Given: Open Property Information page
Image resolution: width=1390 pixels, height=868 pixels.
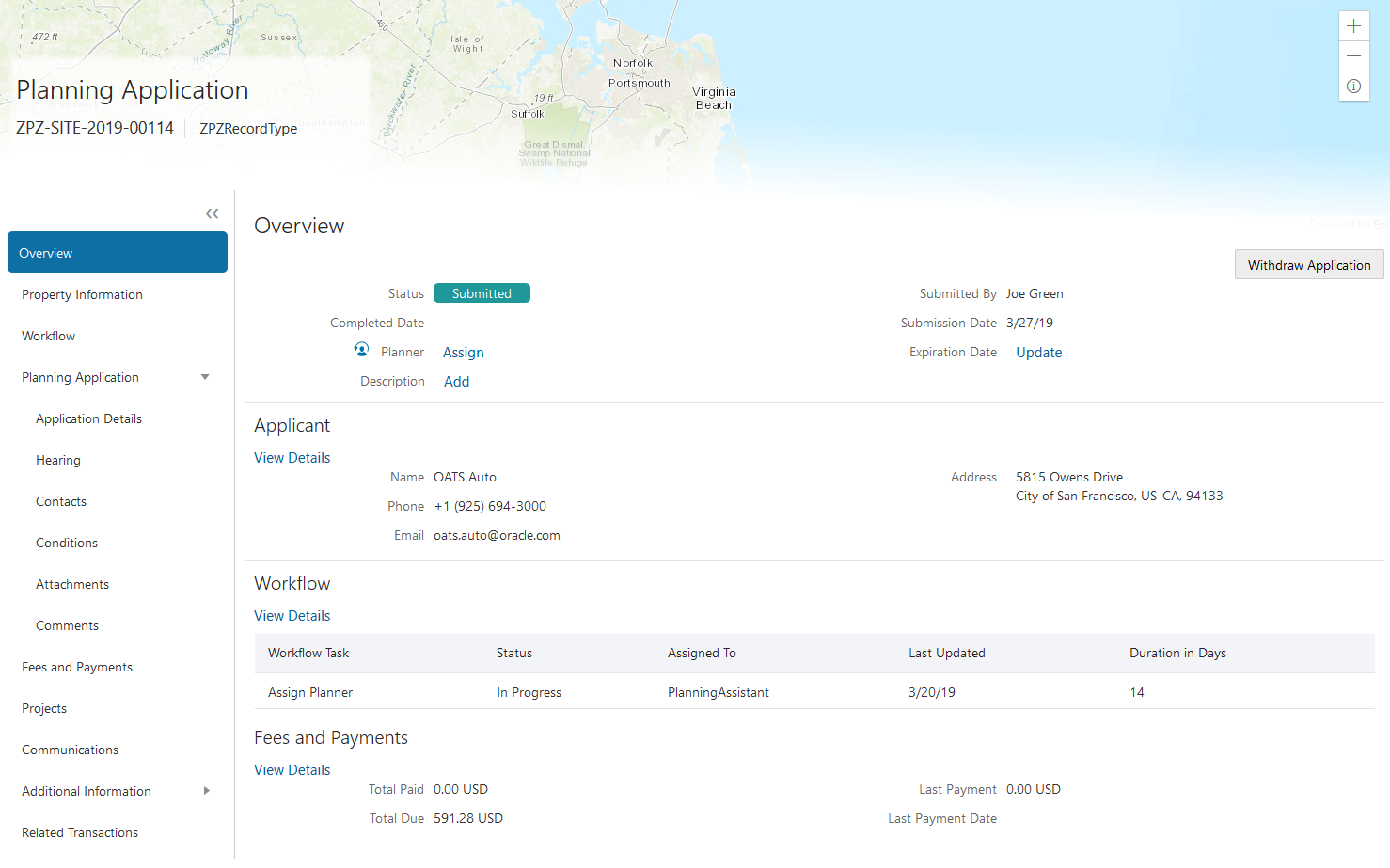Looking at the screenshot, I should pyautogui.click(x=82, y=294).
